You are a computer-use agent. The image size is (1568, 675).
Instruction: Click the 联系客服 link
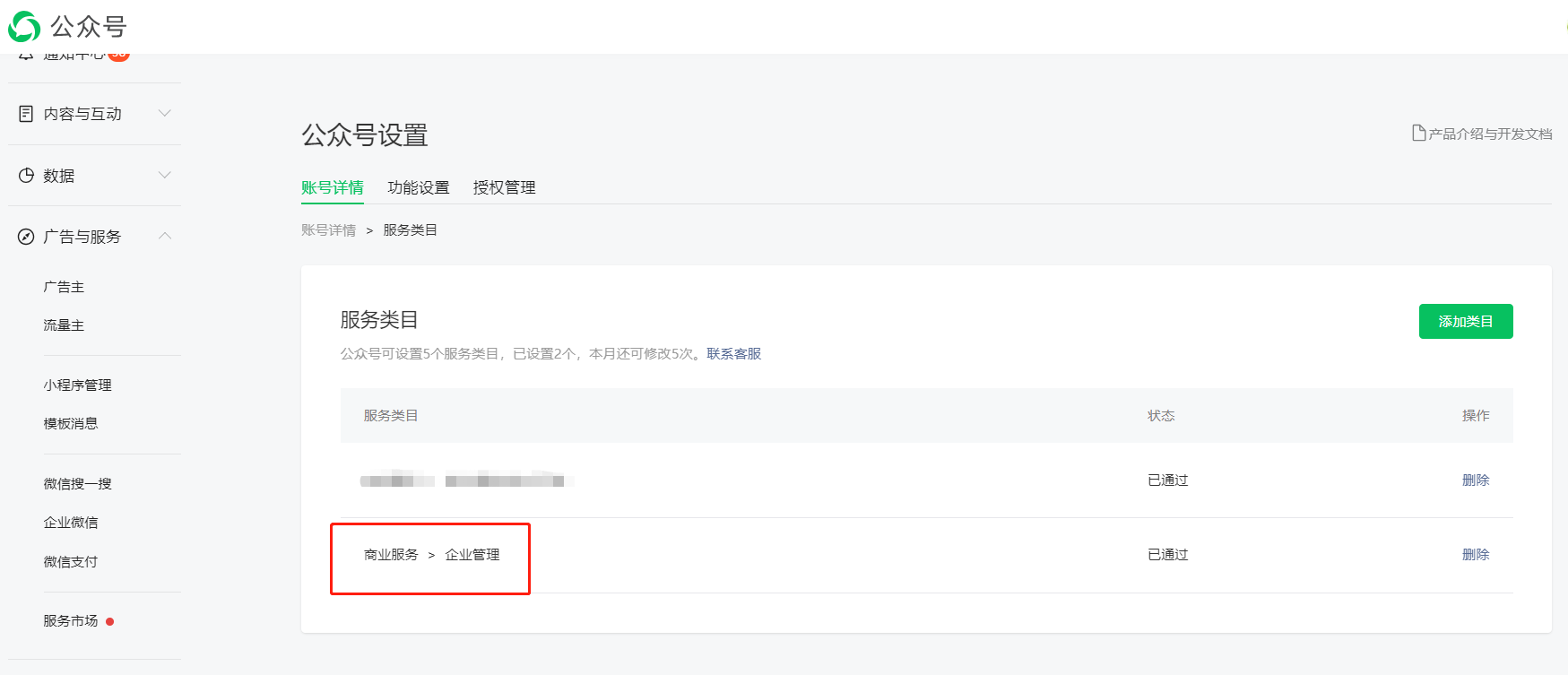(x=734, y=354)
